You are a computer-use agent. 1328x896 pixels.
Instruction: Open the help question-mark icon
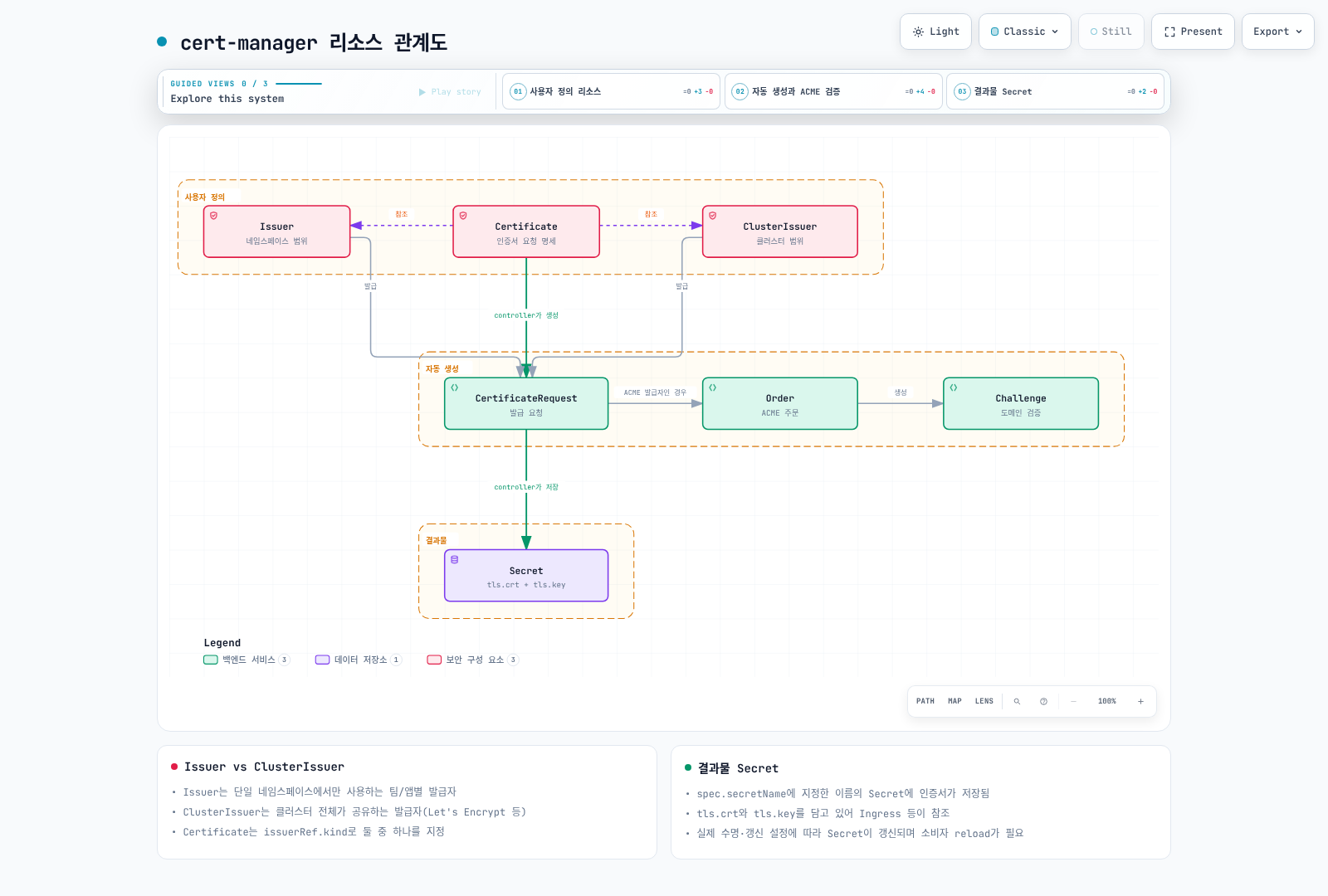tap(1043, 702)
